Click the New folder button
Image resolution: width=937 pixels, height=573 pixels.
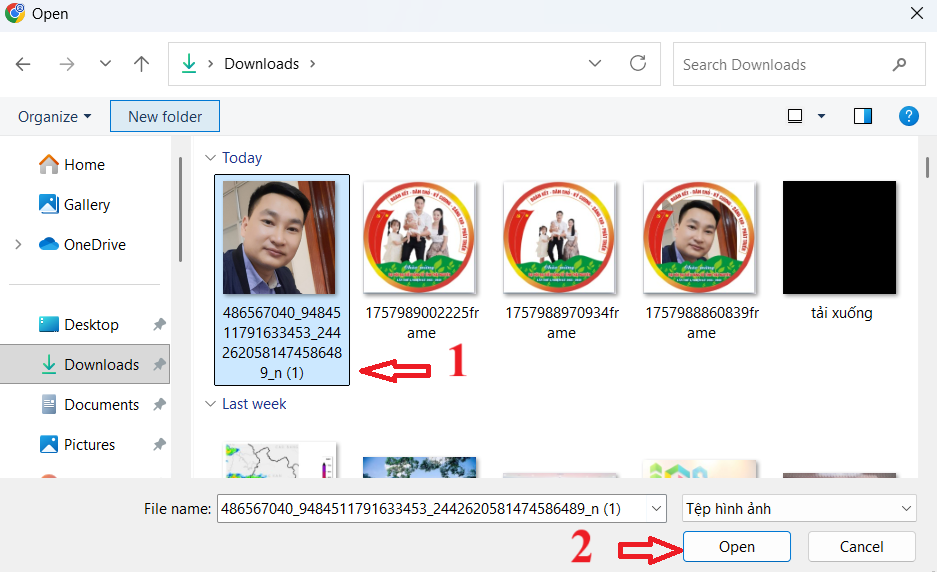[x=164, y=117]
